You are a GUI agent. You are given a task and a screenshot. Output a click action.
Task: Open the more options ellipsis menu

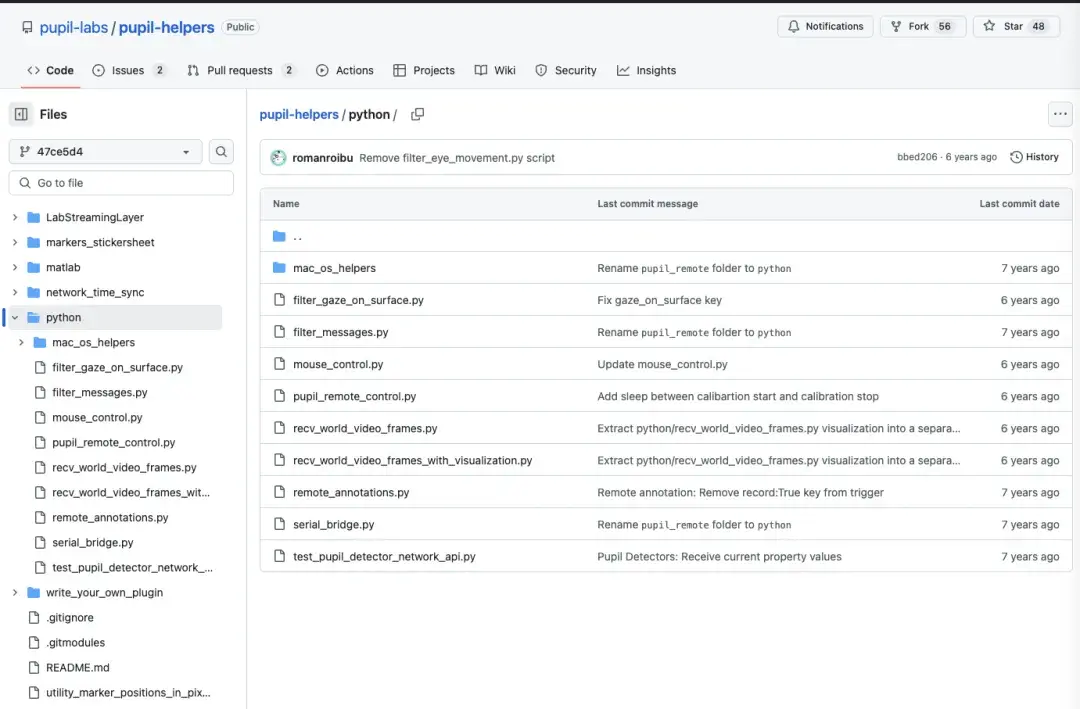(1060, 114)
